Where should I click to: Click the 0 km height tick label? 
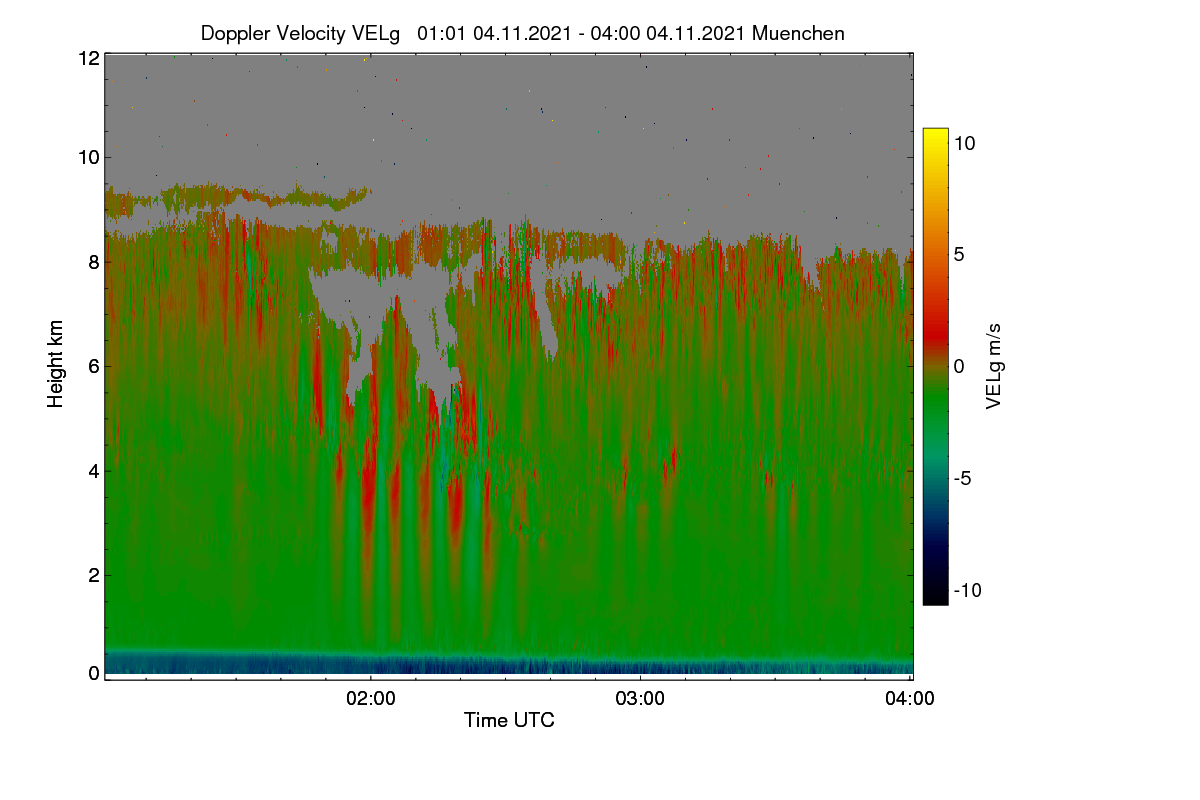94,673
